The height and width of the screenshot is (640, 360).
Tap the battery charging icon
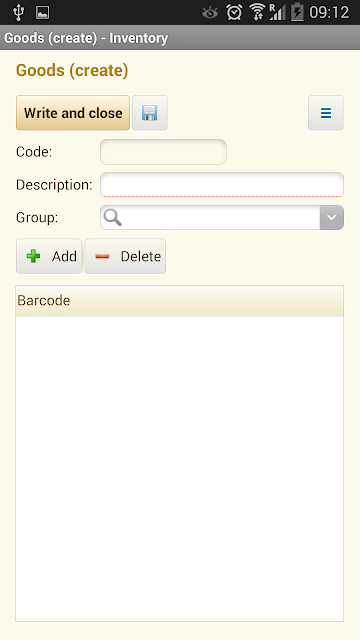coord(297,12)
